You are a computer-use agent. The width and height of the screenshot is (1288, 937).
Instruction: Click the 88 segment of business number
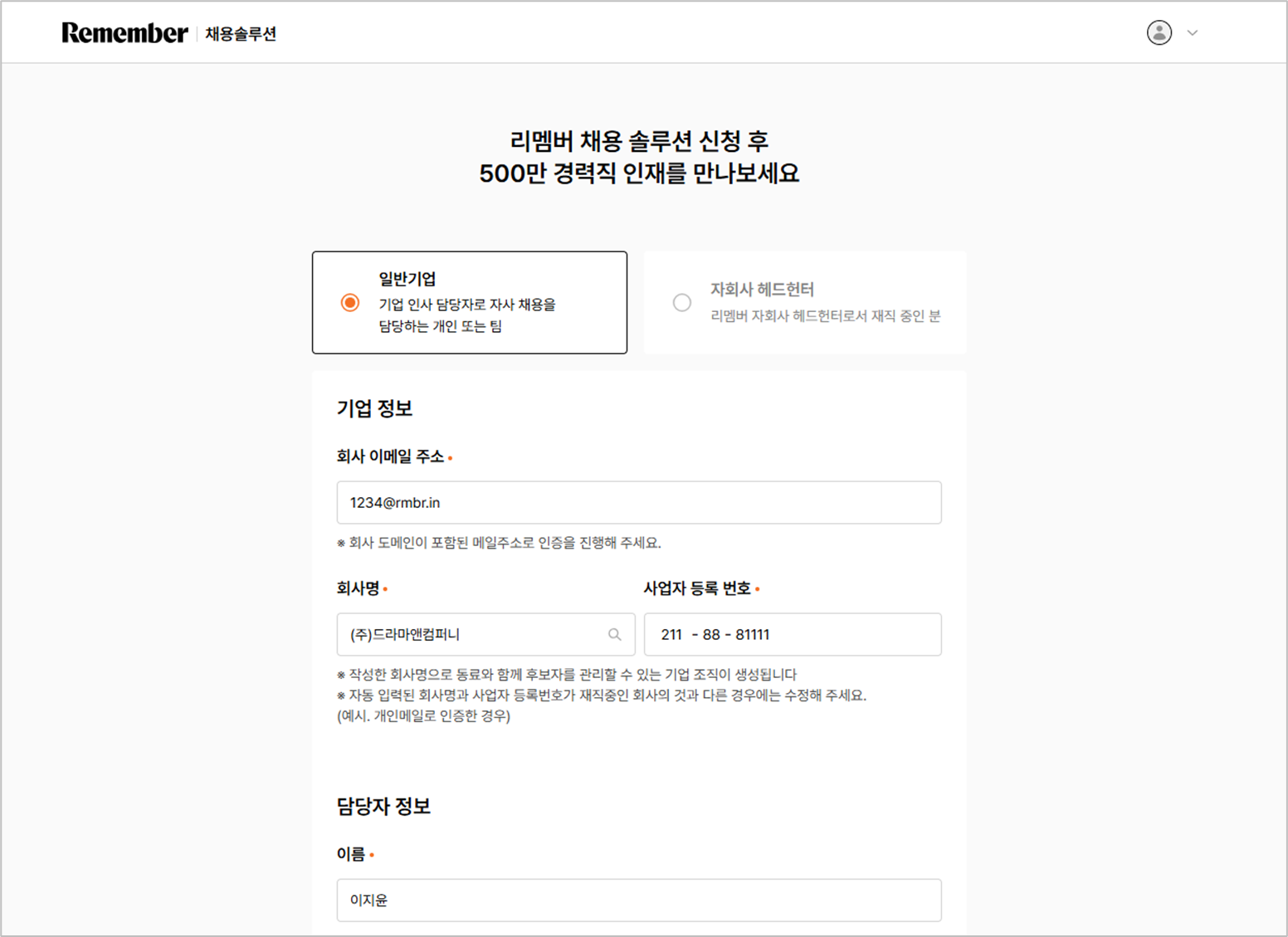[711, 635]
